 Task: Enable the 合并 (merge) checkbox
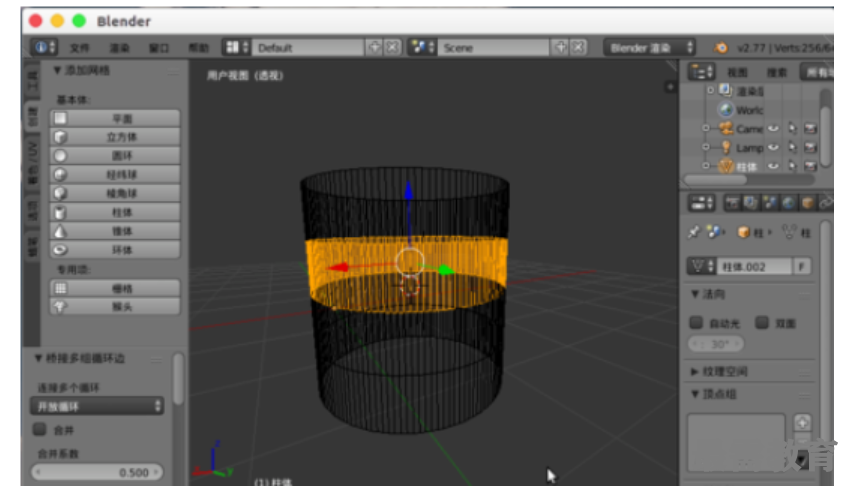41,429
